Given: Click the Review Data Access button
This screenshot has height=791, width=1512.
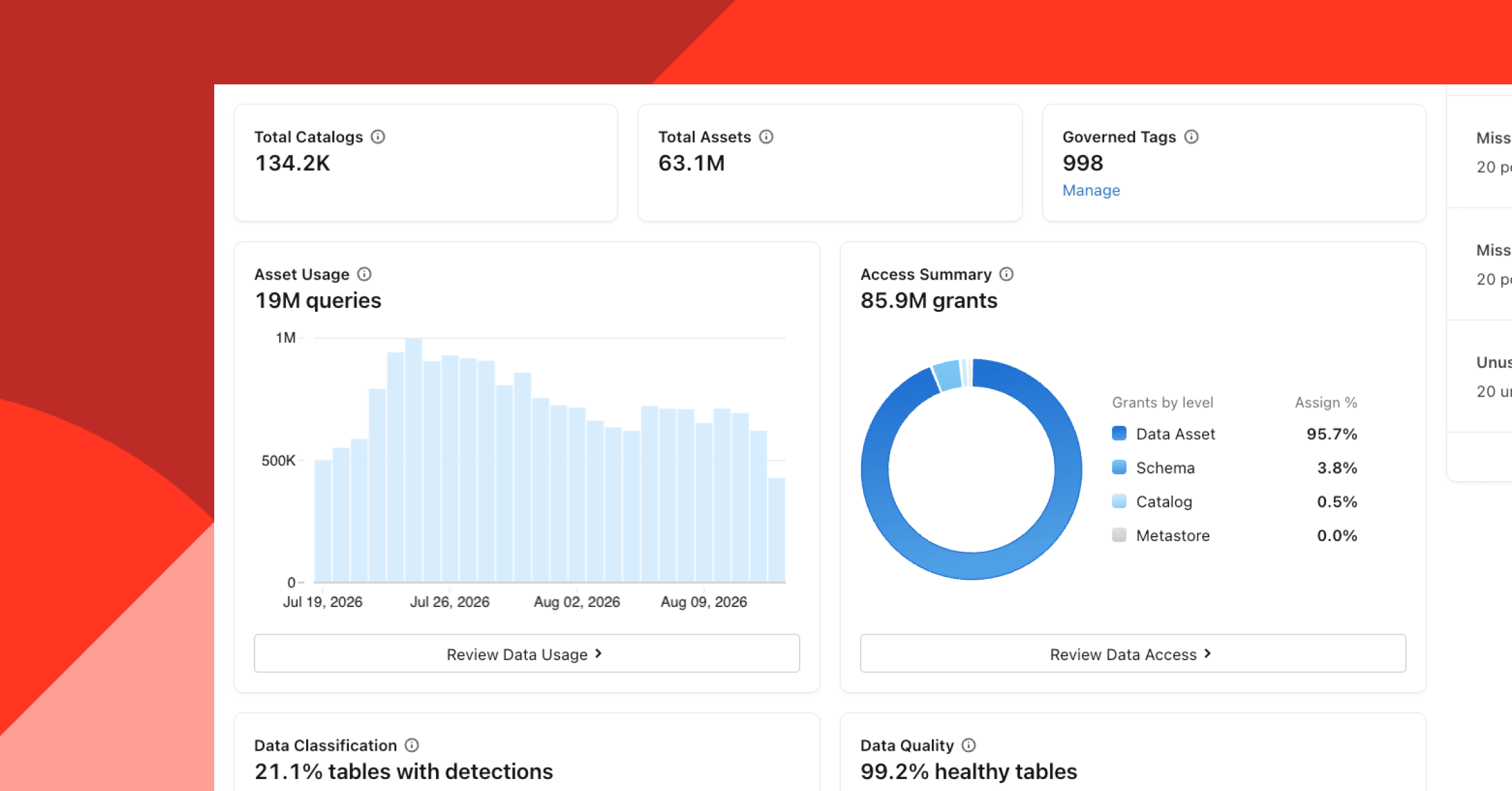Looking at the screenshot, I should [1133, 654].
